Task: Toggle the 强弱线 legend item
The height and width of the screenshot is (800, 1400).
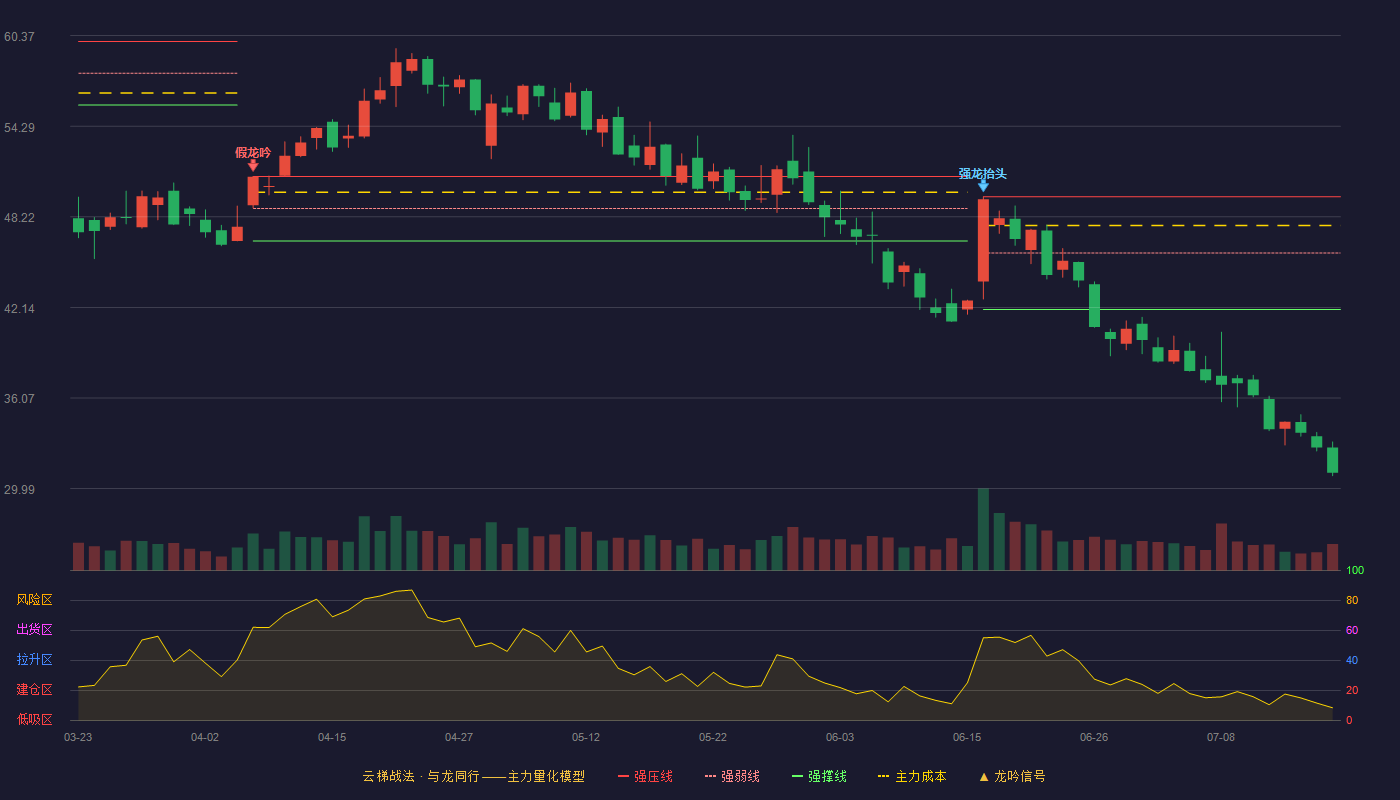Action: pyautogui.click(x=732, y=776)
